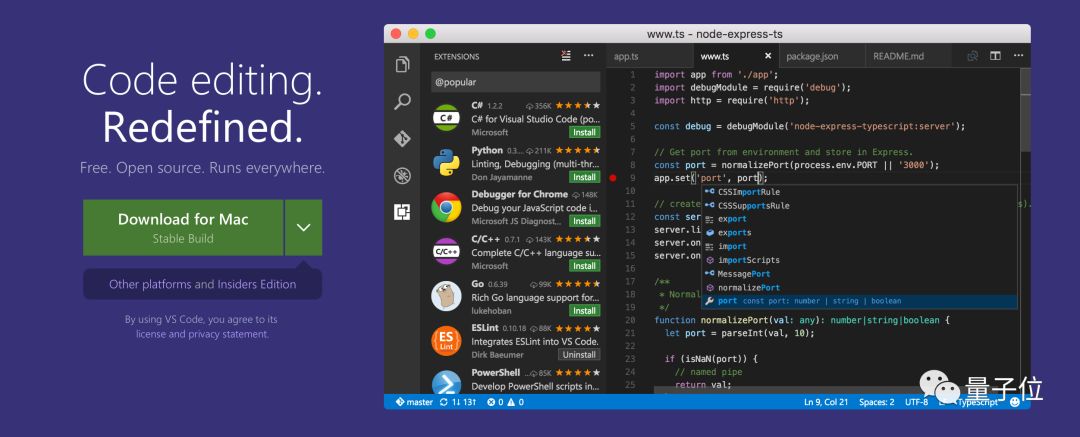Select normalizePort suggestion

tap(859, 287)
